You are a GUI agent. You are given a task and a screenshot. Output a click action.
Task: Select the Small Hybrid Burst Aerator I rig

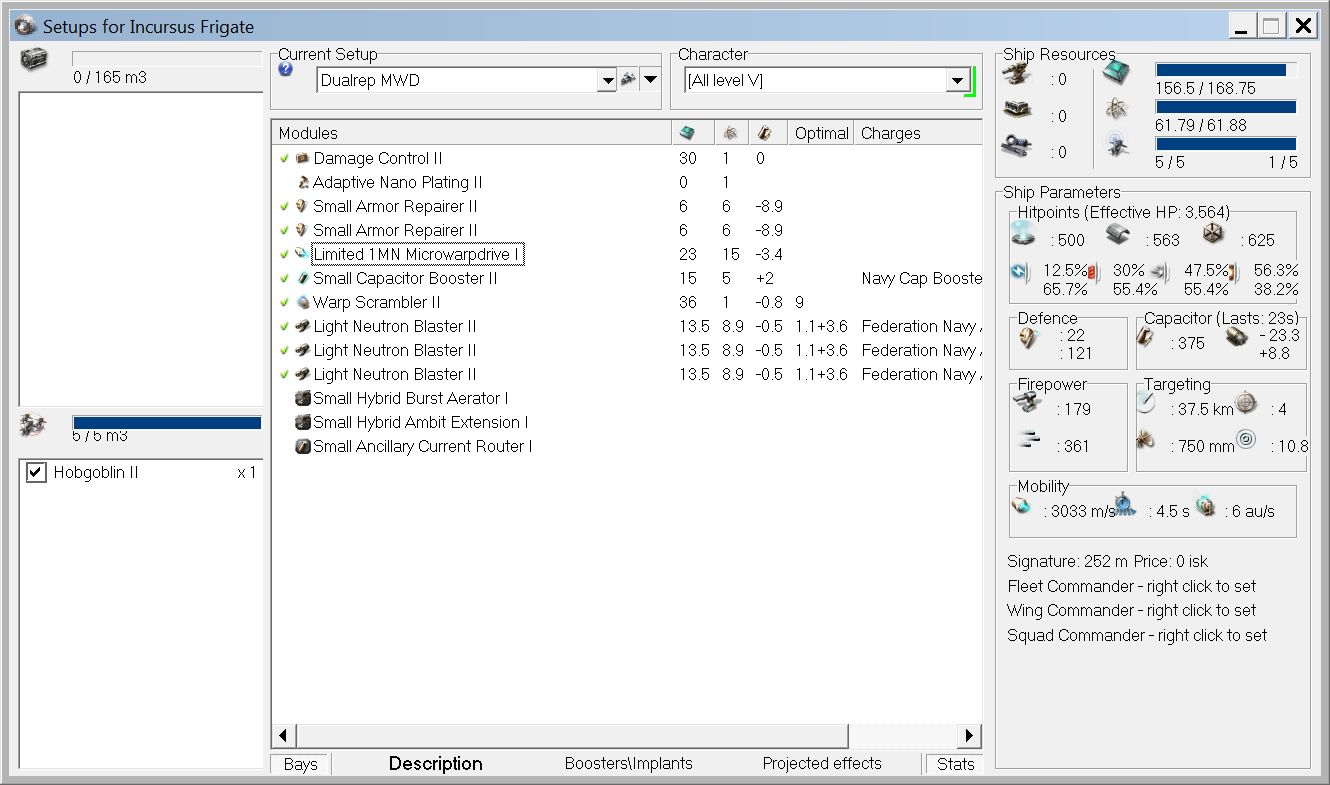[410, 398]
